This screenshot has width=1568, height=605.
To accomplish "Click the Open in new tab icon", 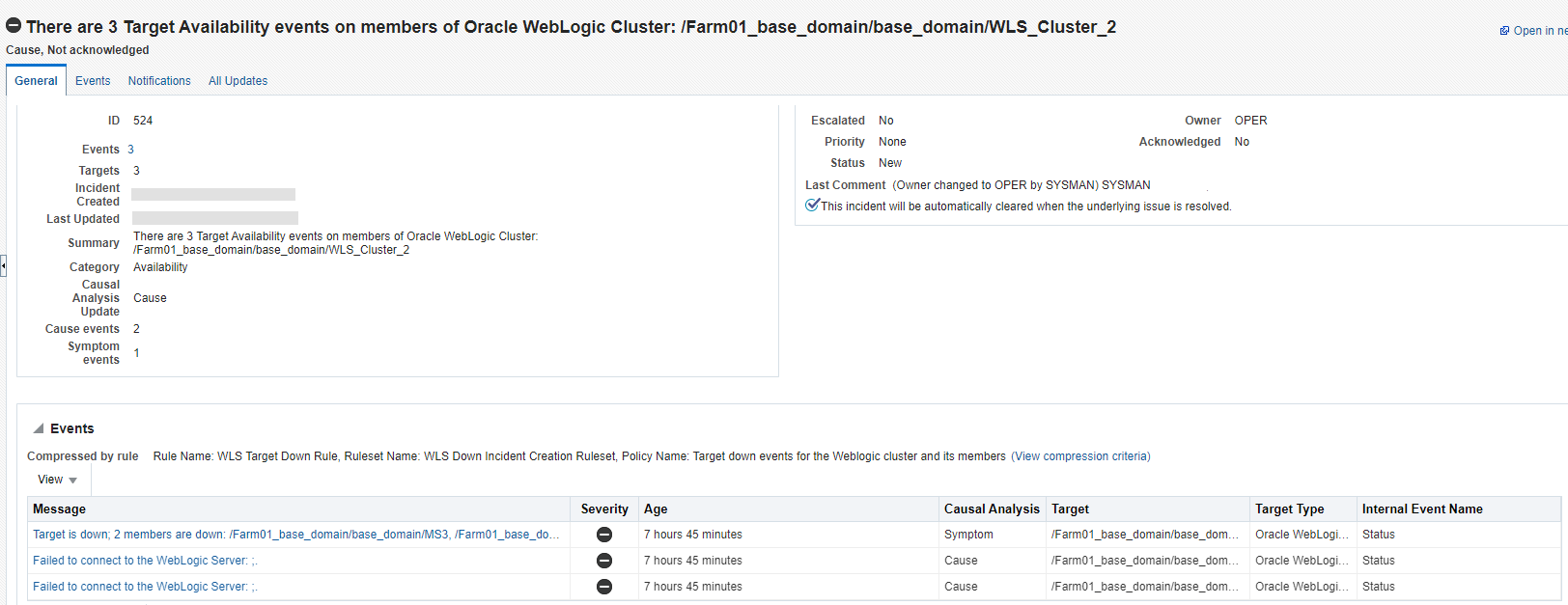I will pos(1504,31).
